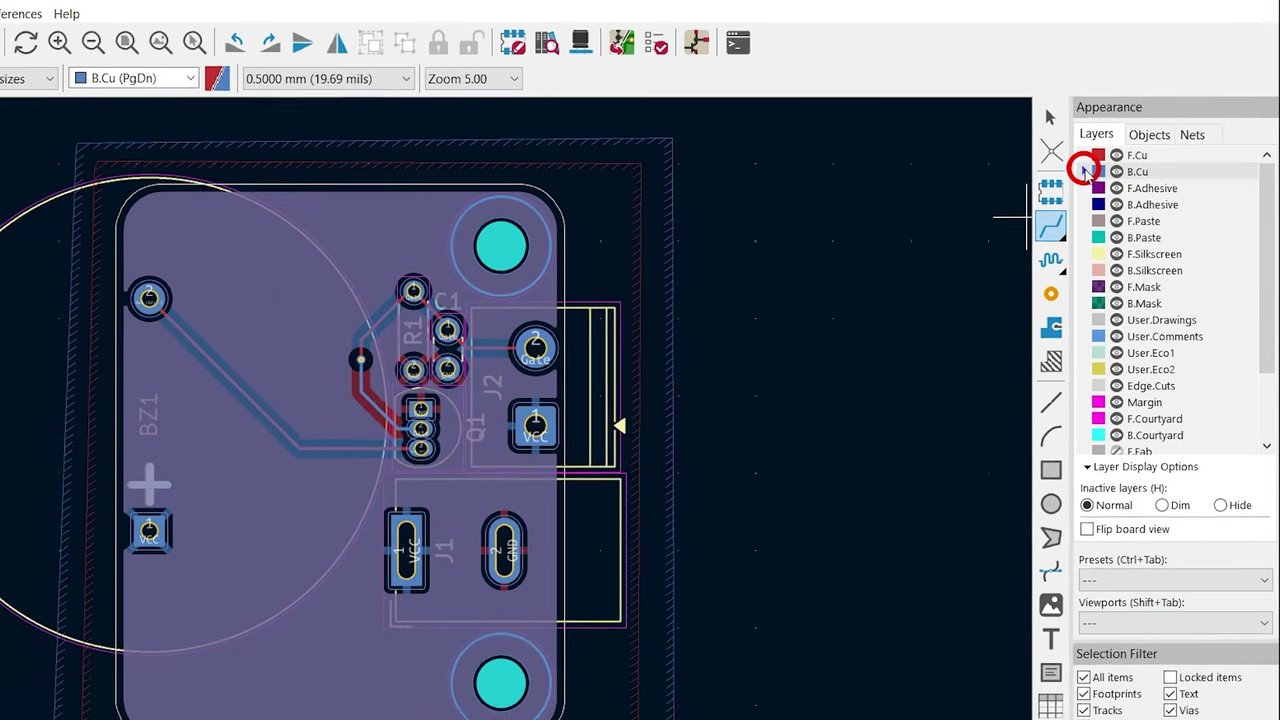Switch to the Nets tab
The height and width of the screenshot is (720, 1280).
[1192, 135]
